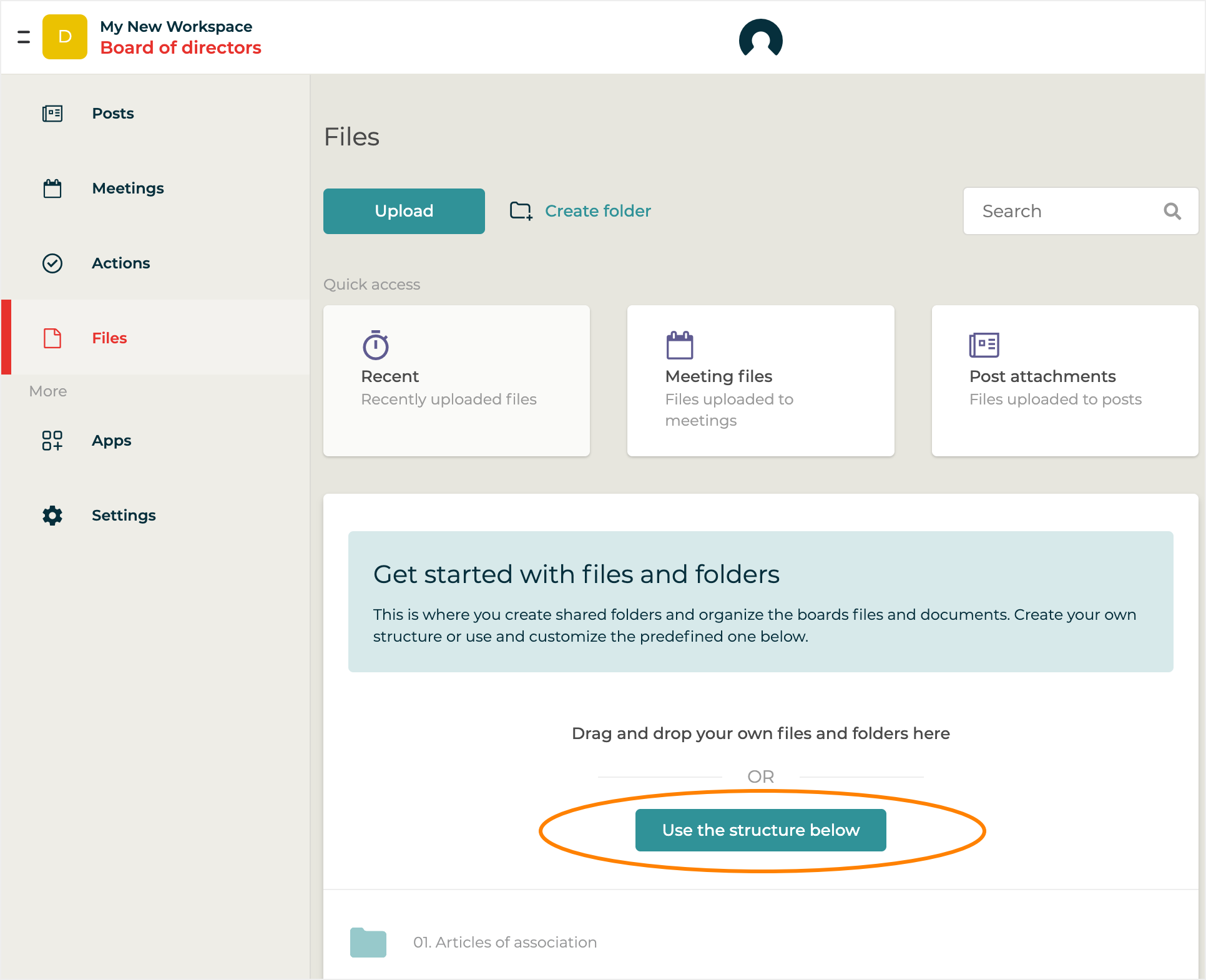Open the Files section in sidebar

tap(109, 338)
